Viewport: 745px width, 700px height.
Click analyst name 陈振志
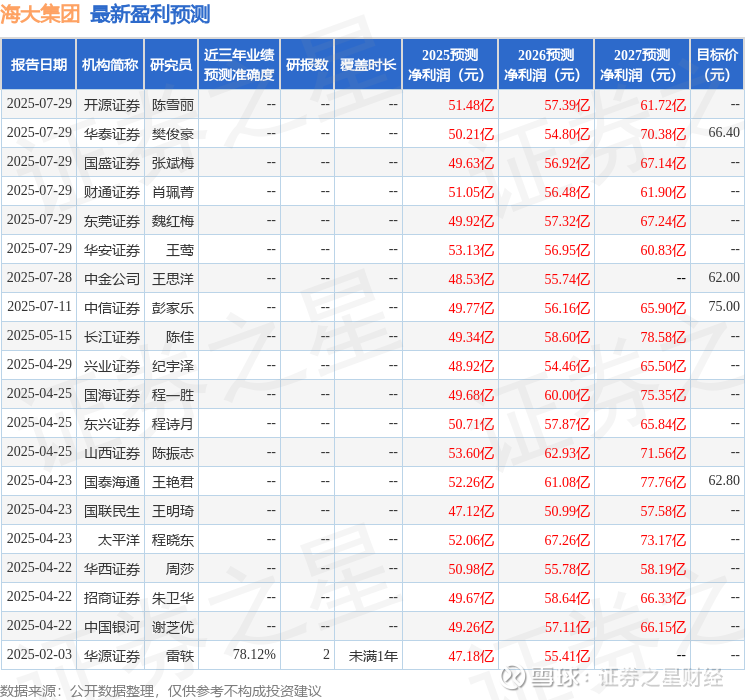point(173,453)
